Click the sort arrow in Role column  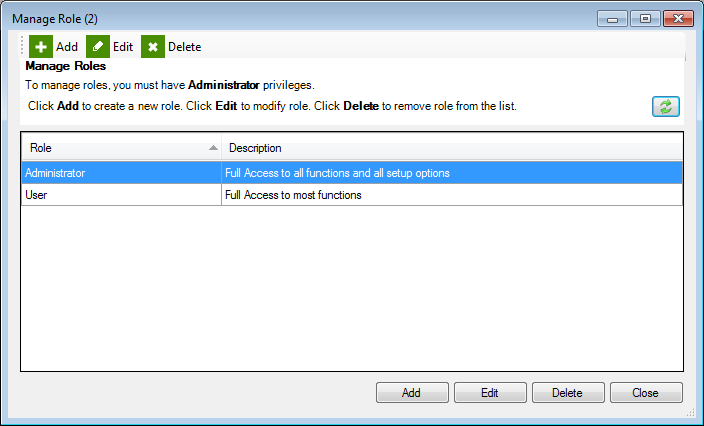coord(213,148)
